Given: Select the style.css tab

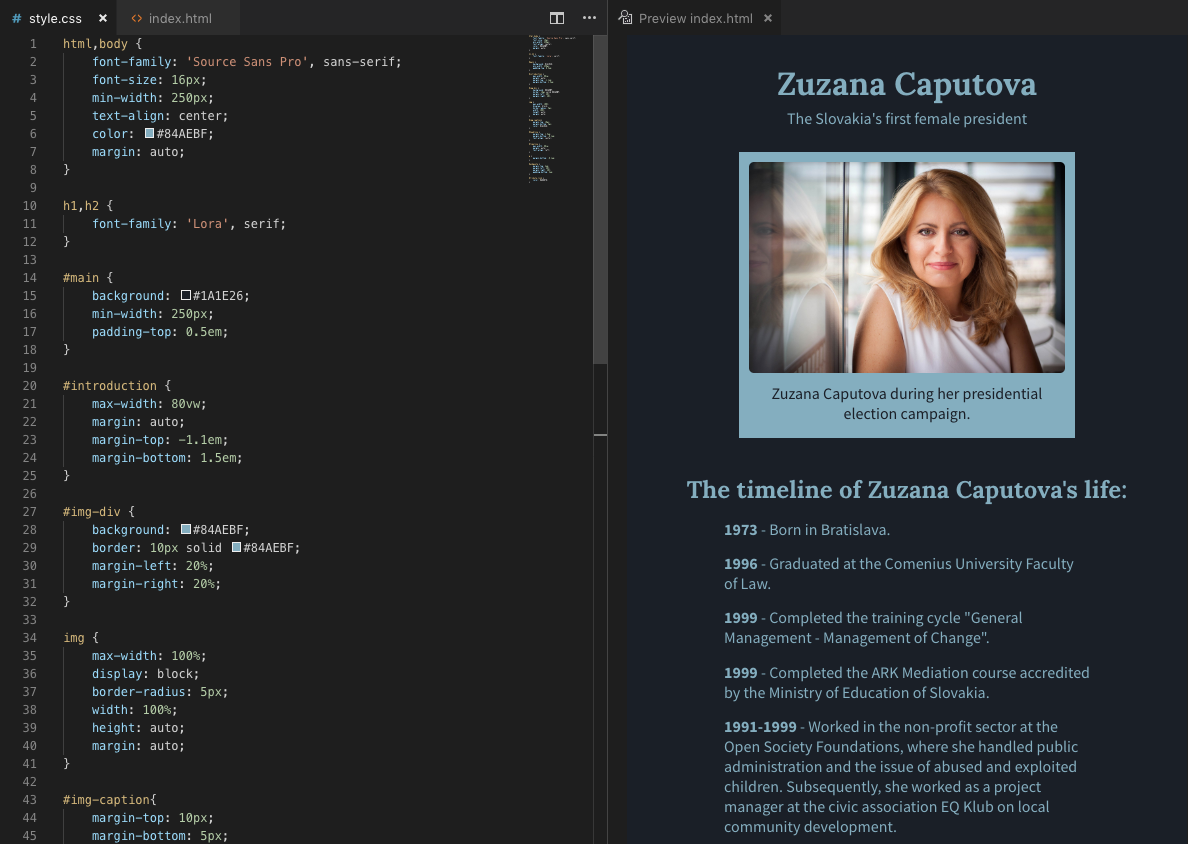Looking at the screenshot, I should coord(55,17).
